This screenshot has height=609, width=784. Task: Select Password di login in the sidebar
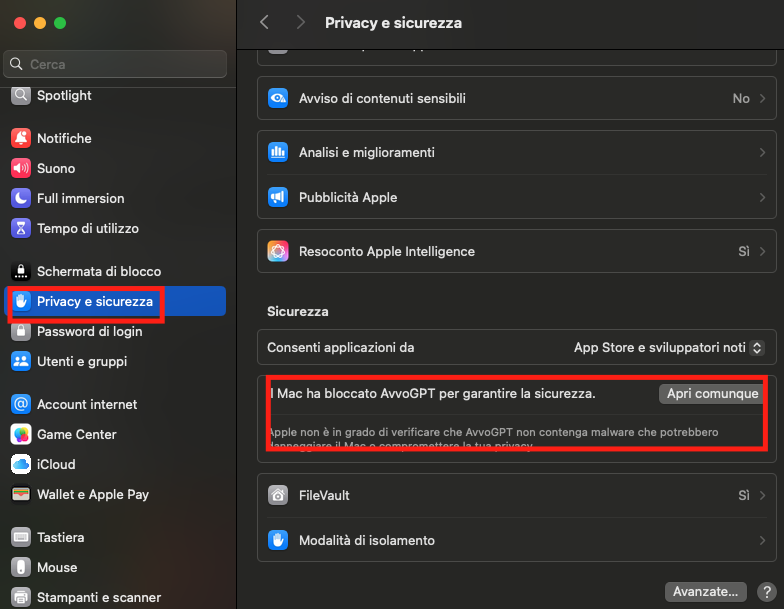(89, 331)
